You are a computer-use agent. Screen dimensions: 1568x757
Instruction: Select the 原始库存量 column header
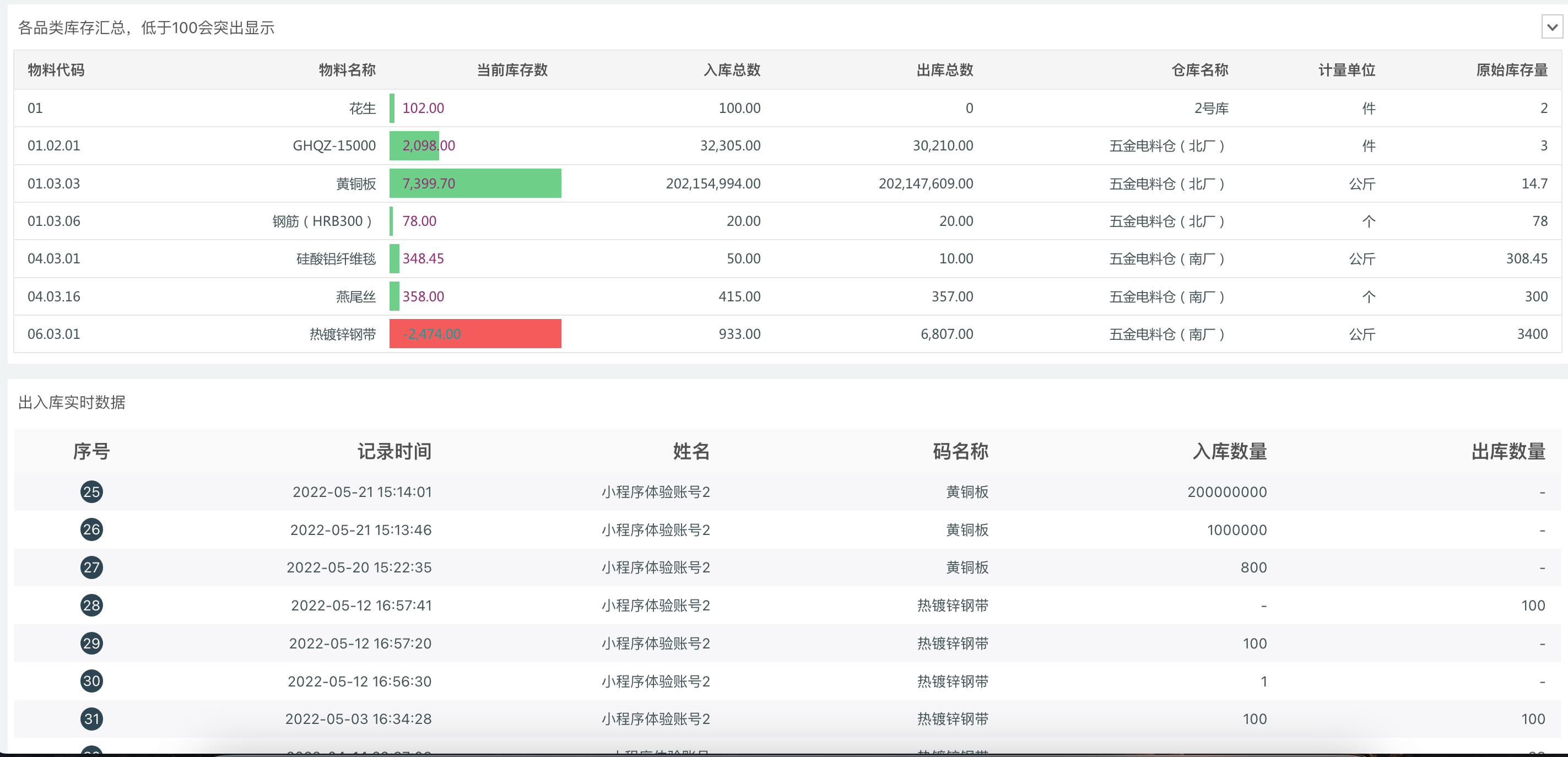[1512, 70]
